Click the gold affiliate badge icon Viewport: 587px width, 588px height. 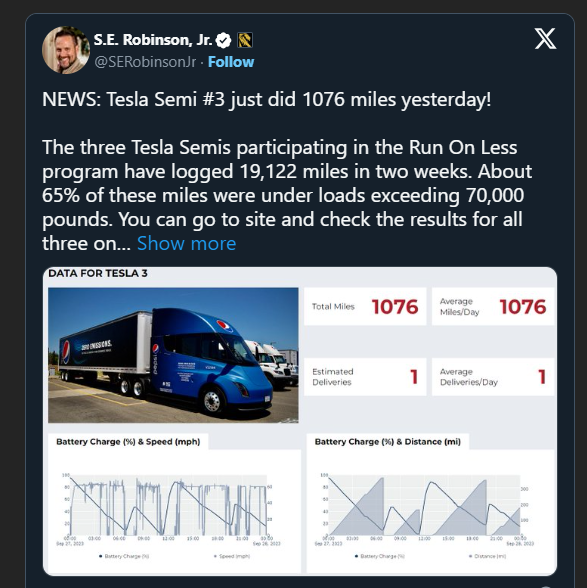click(x=245, y=40)
